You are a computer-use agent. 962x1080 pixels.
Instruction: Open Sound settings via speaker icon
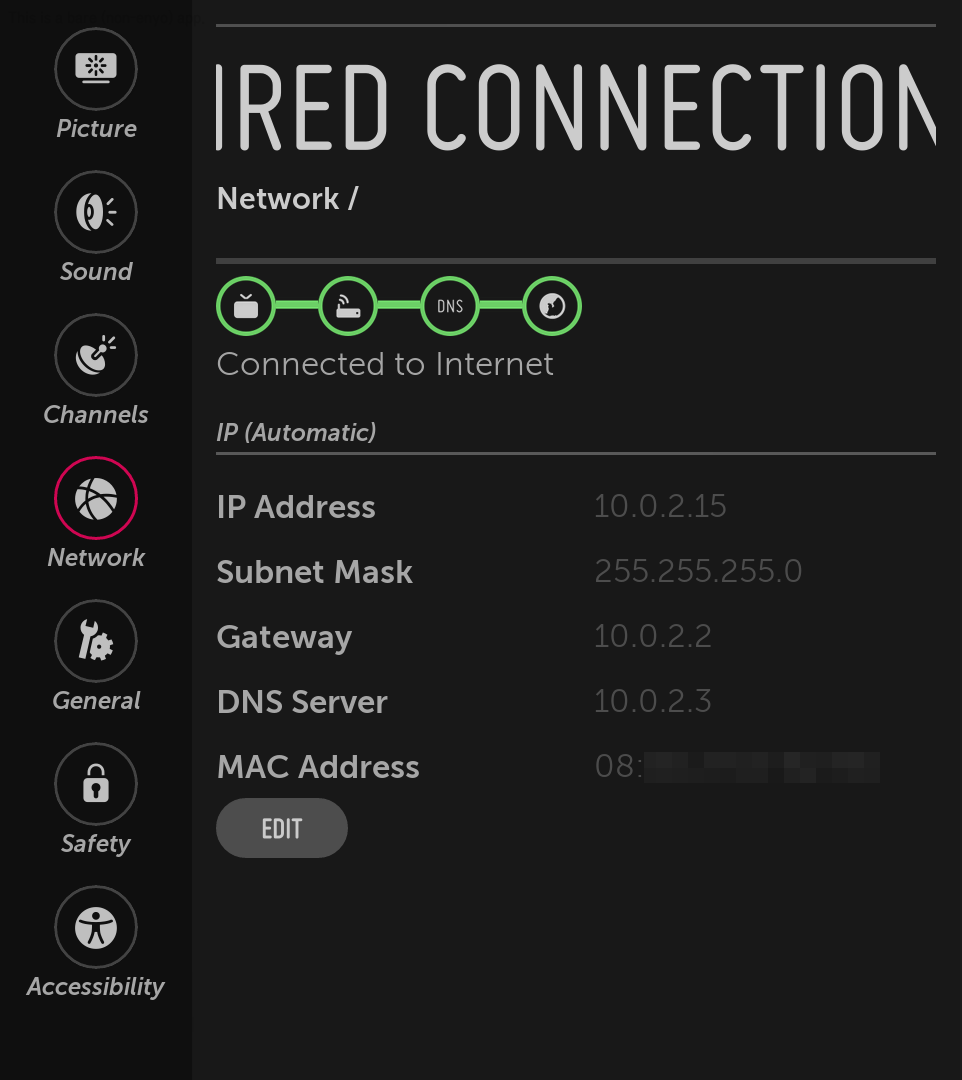click(x=95, y=212)
